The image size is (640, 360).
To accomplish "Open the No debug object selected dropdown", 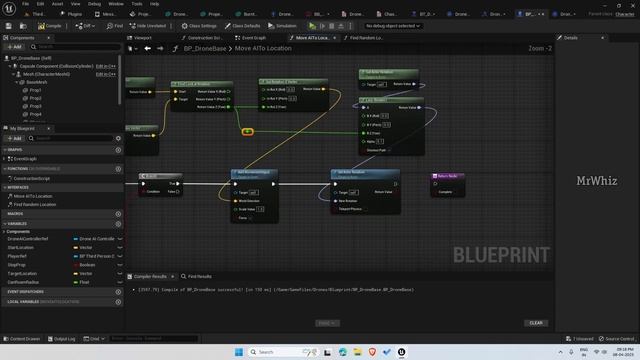I will (392, 26).
